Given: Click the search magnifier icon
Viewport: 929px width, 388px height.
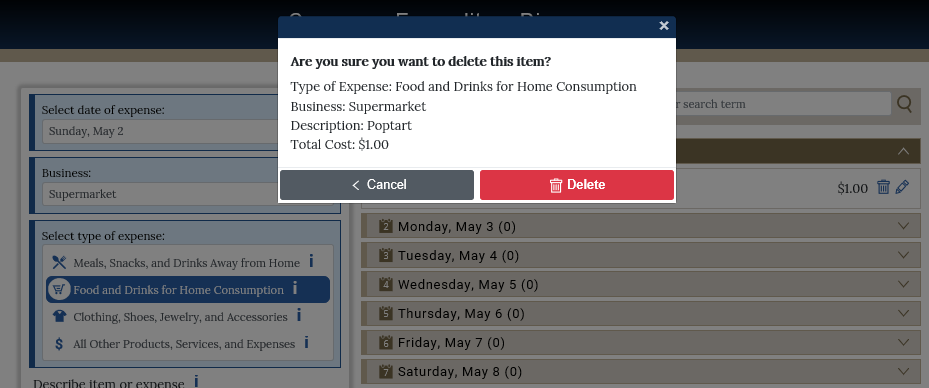Looking at the screenshot, I should pos(904,104).
